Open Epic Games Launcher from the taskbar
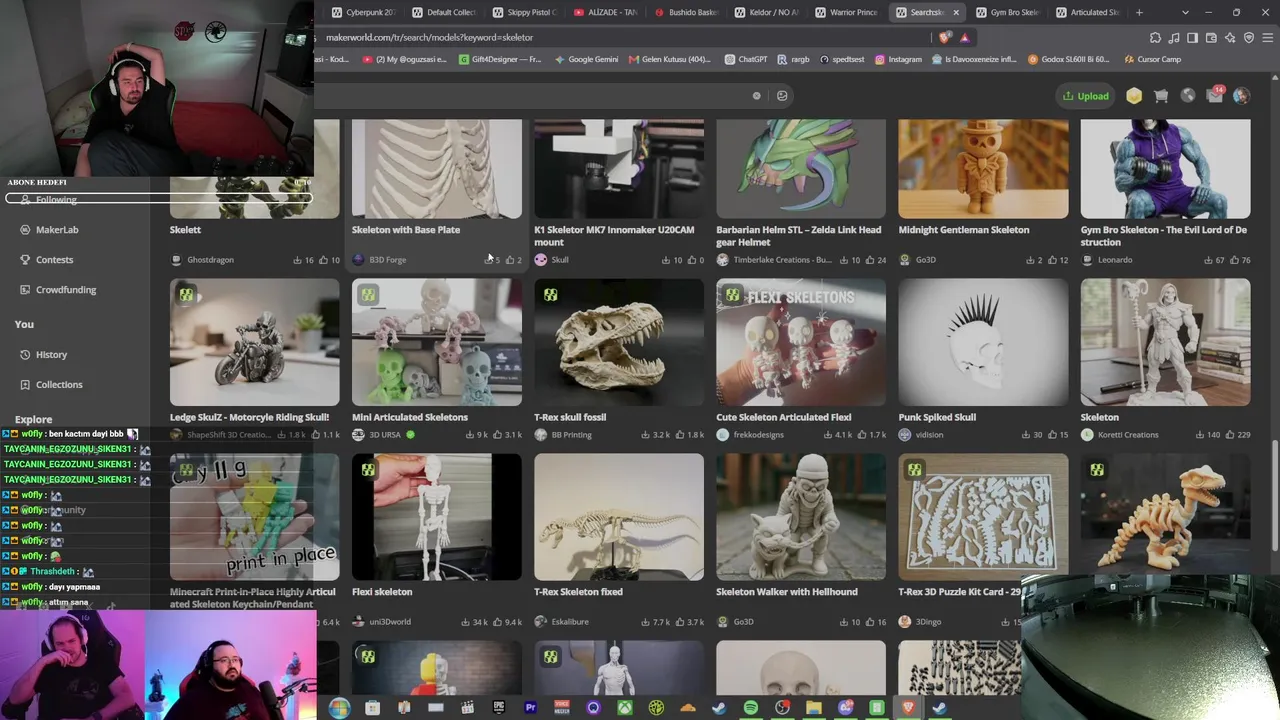Viewport: 1280px width, 720px height. [x=499, y=708]
